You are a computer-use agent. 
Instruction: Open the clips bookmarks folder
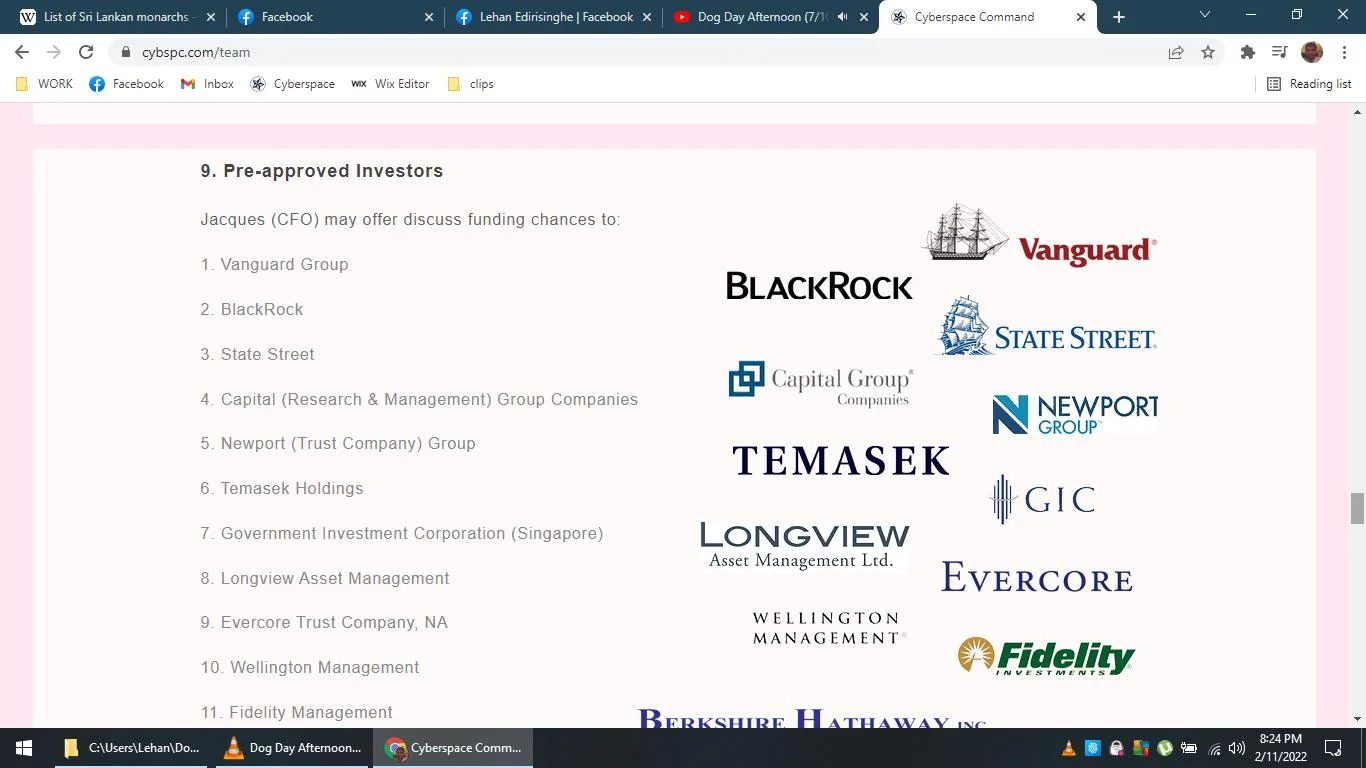pyautogui.click(x=470, y=84)
